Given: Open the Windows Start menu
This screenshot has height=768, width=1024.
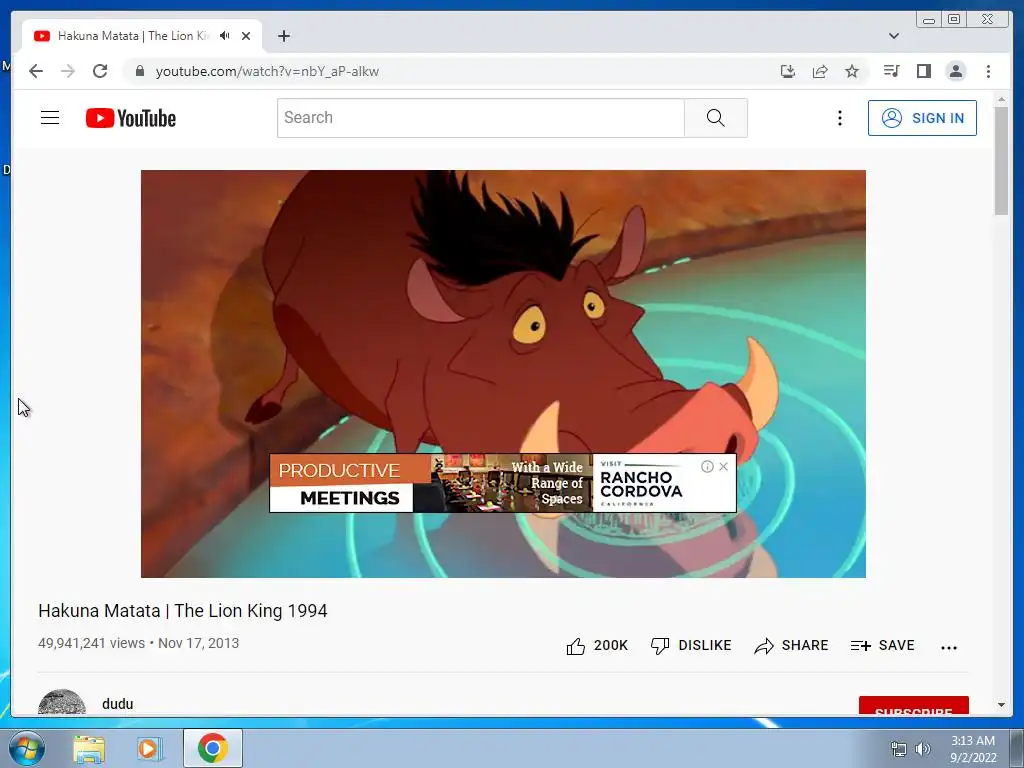Looking at the screenshot, I should [27, 748].
